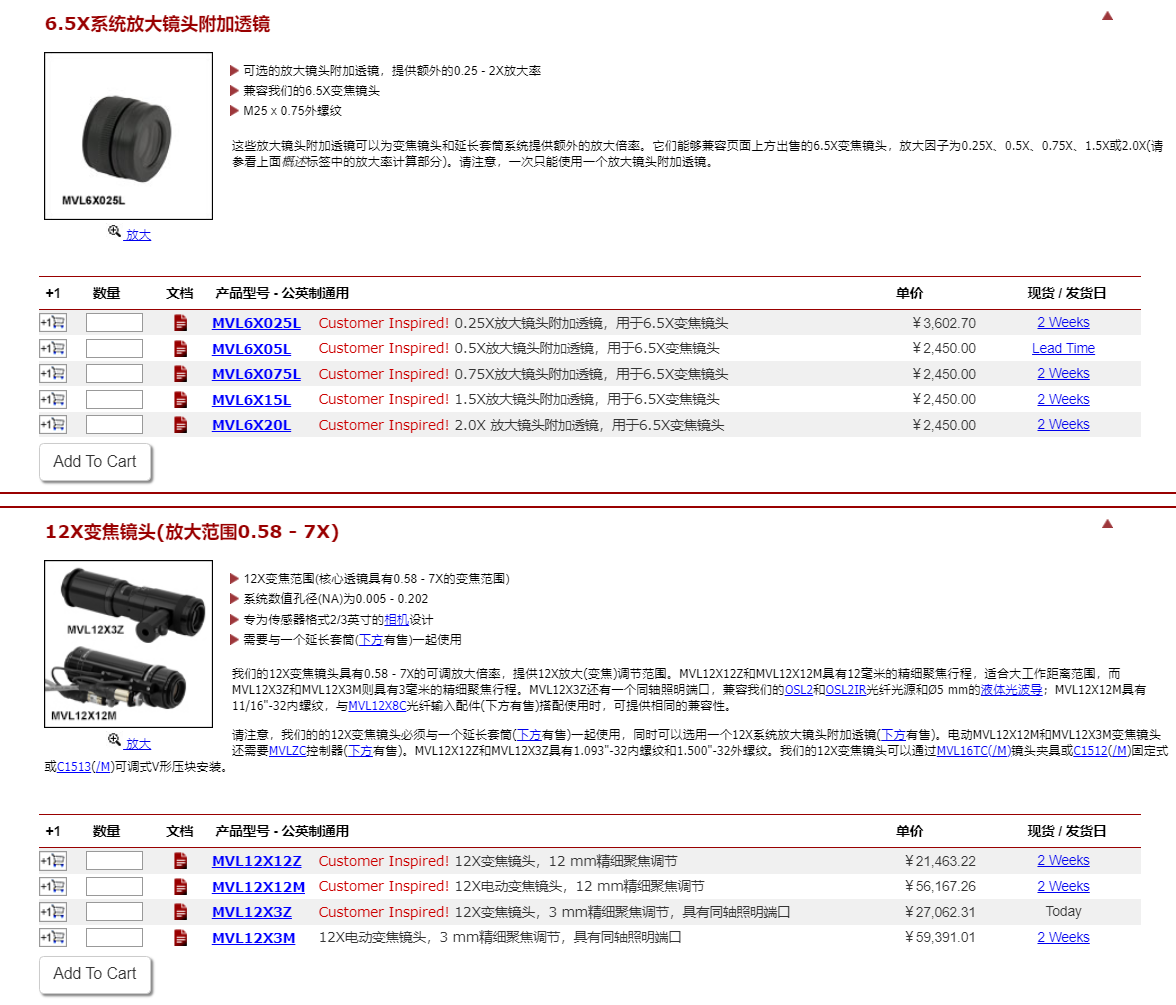Click add-to-cart icon for MVL12X3M row

pyautogui.click(x=53, y=938)
